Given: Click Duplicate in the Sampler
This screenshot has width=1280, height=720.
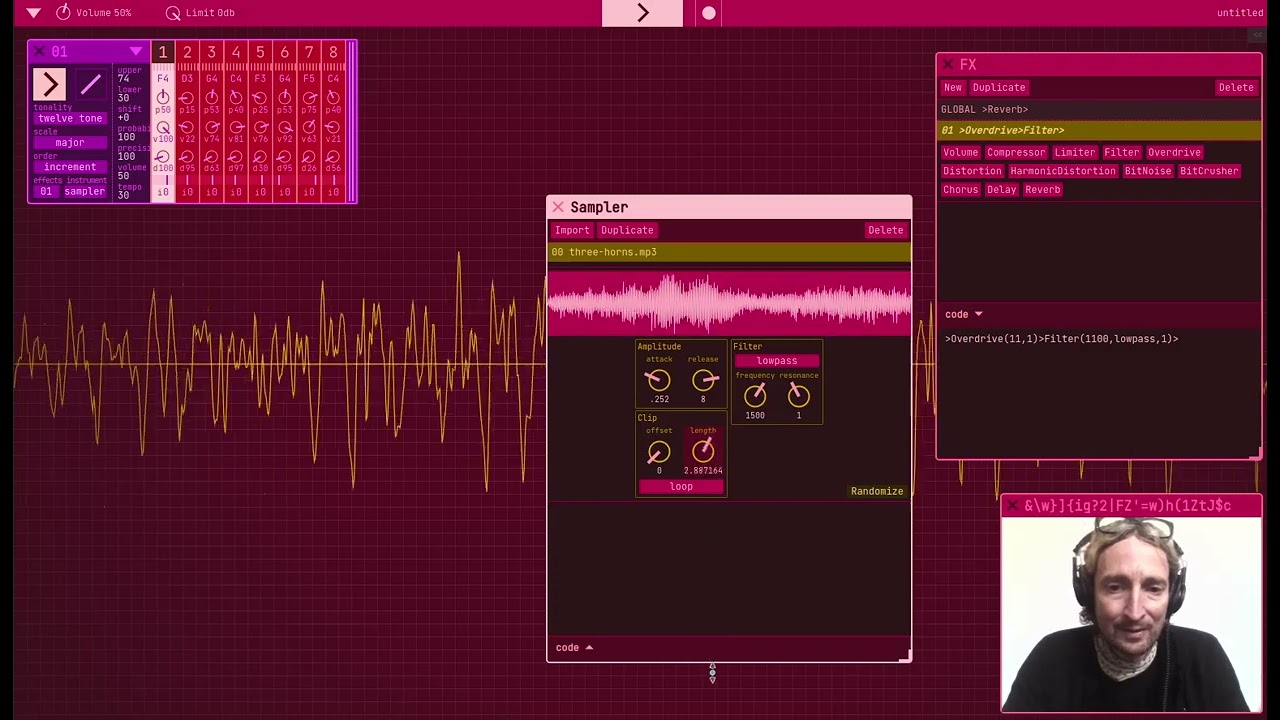Looking at the screenshot, I should [x=627, y=230].
